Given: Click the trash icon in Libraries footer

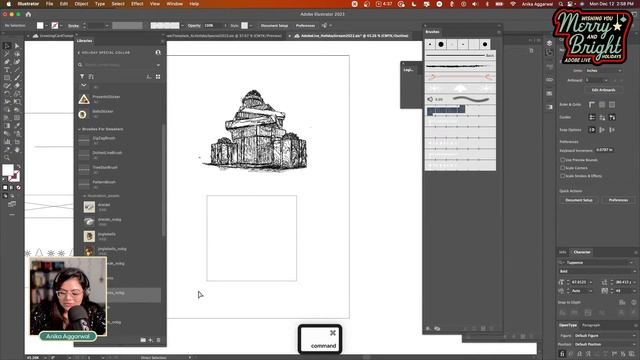Looking at the screenshot, I should click(x=159, y=340).
